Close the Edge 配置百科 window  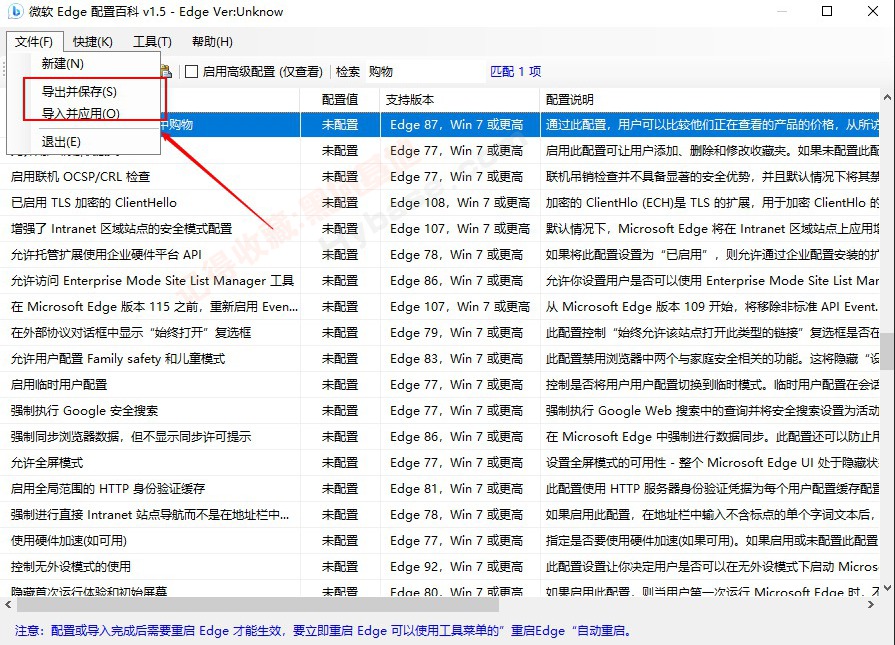(873, 11)
